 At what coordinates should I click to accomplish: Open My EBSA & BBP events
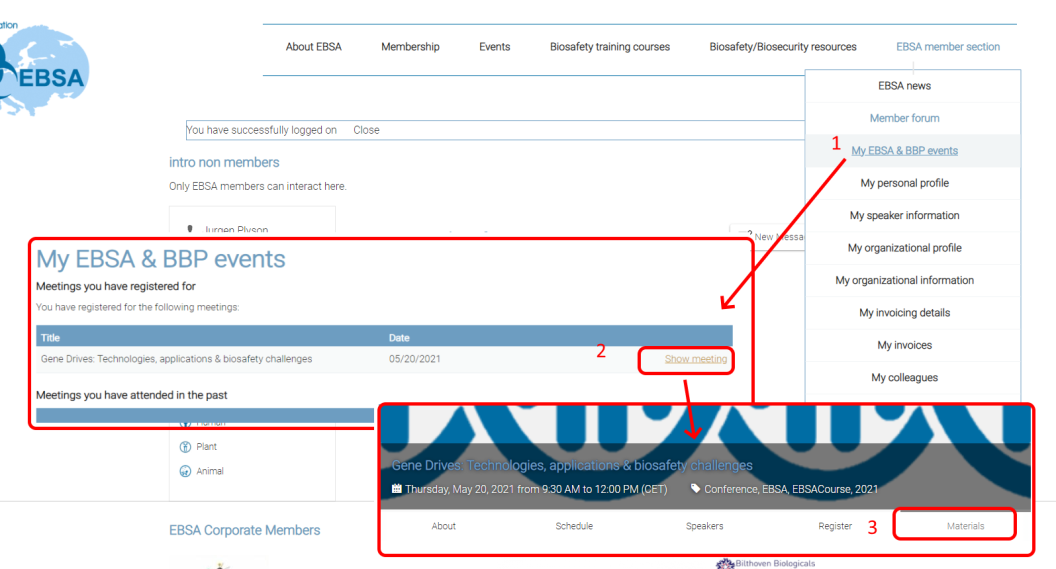[904, 150]
